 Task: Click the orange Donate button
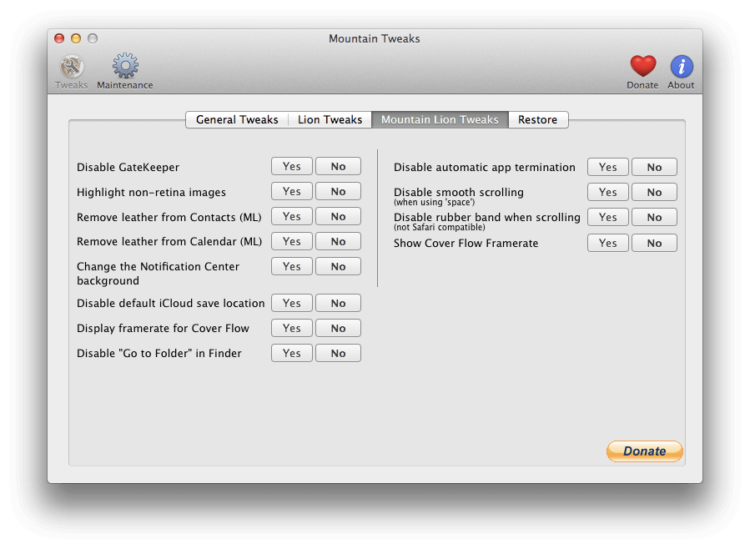pyautogui.click(x=644, y=451)
